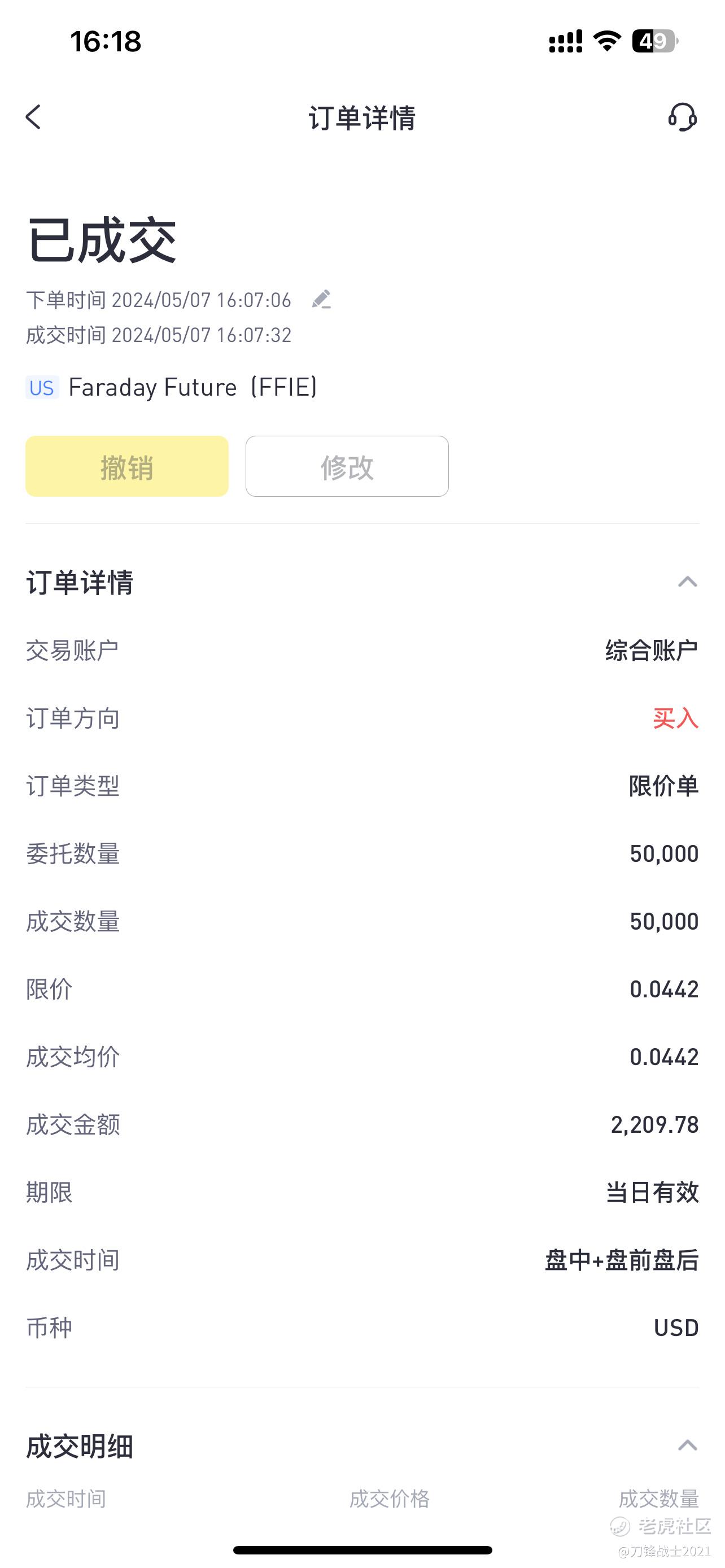Collapse the 成交明细 section chevron

pos(687,1445)
